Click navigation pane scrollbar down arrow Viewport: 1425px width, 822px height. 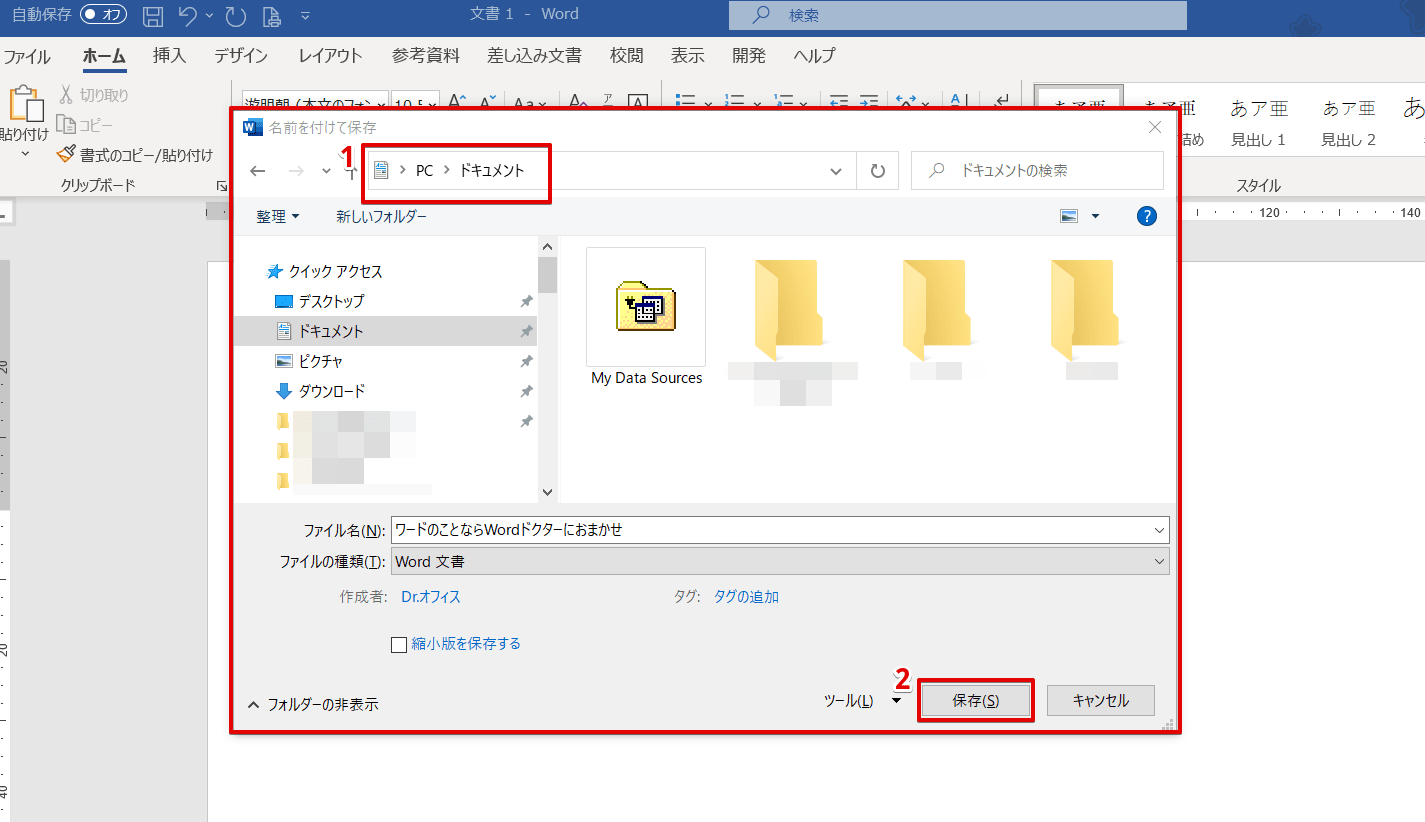[547, 492]
